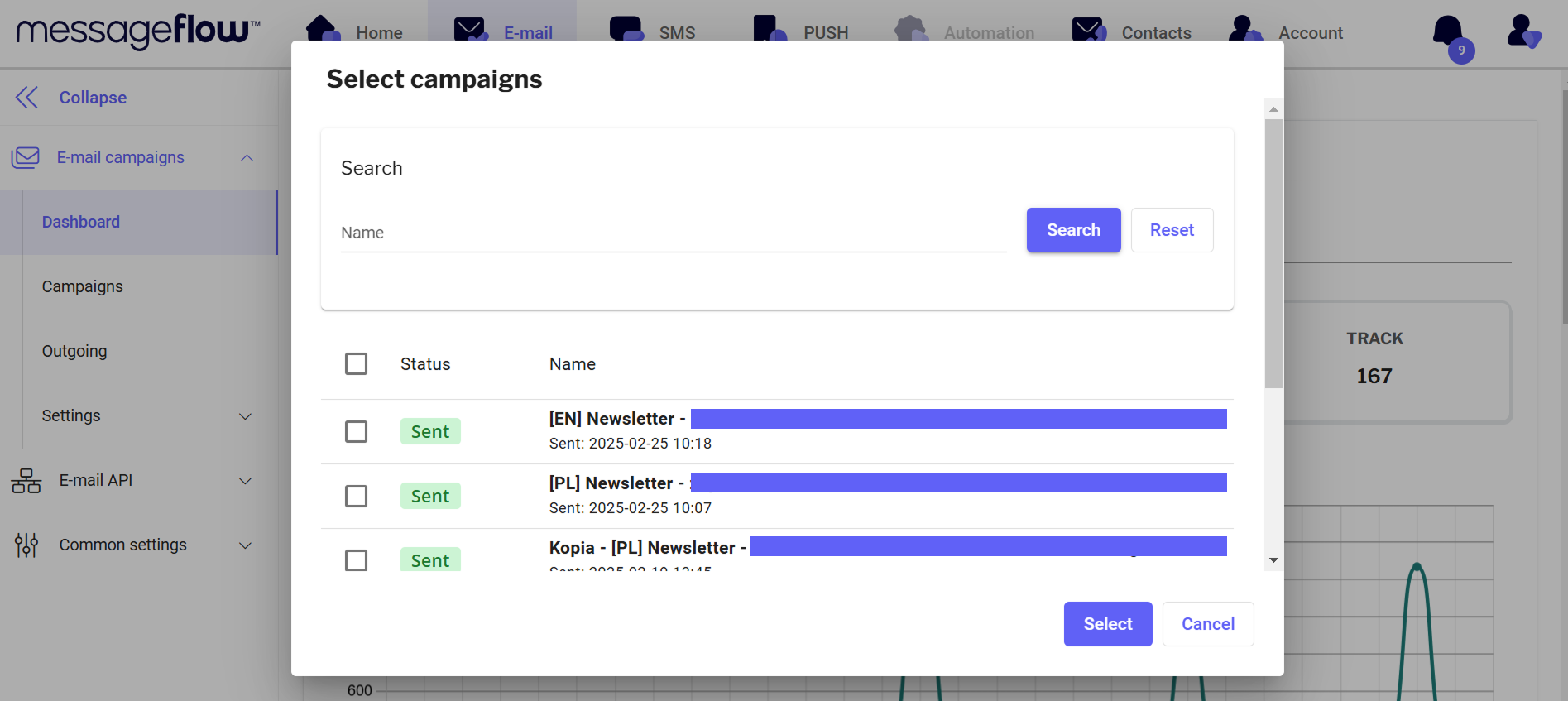Check the select-all checkbox in the table header
The image size is (1568, 701).
(356, 364)
